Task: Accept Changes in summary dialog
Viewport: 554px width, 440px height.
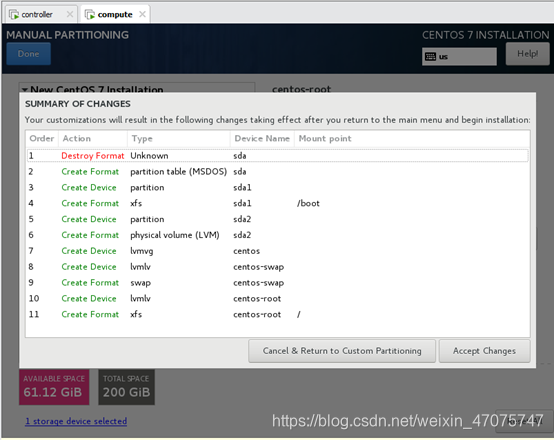Action: click(484, 351)
